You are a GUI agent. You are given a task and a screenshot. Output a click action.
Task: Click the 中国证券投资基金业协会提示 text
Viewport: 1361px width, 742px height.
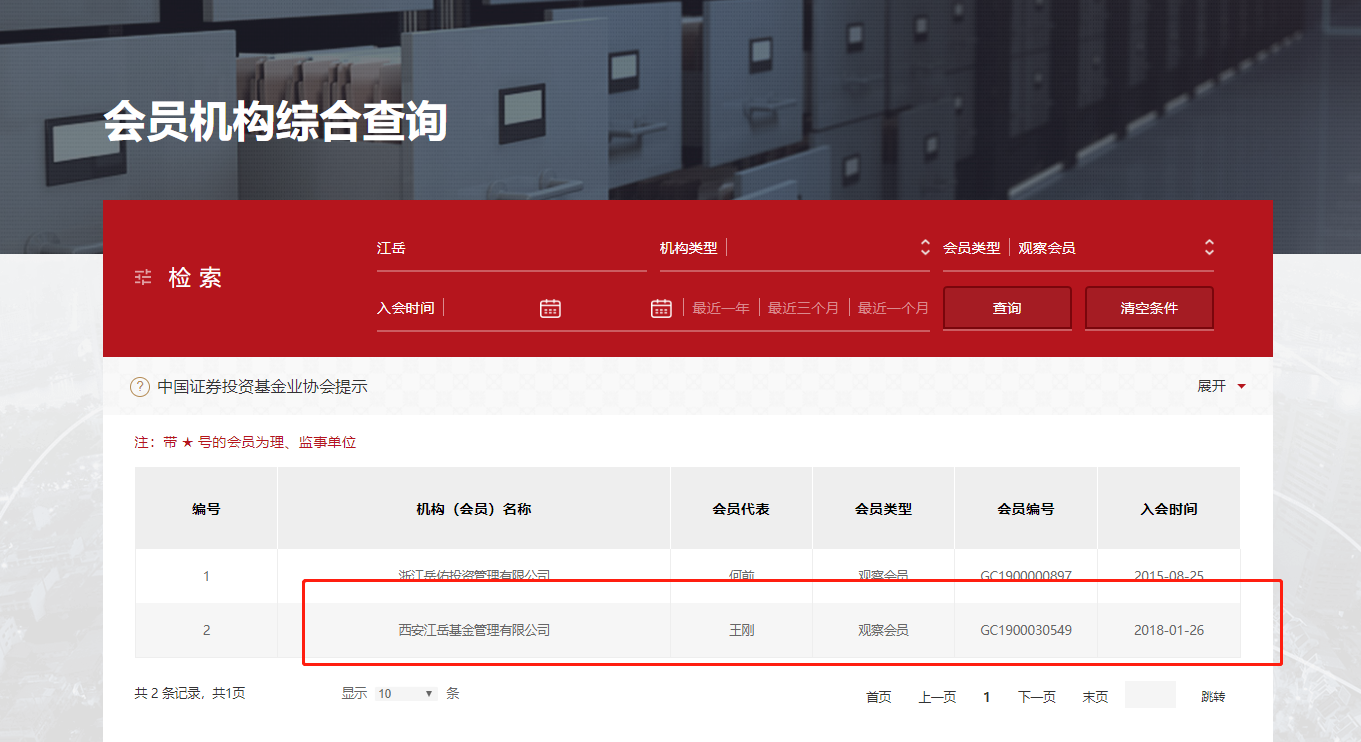(263, 387)
